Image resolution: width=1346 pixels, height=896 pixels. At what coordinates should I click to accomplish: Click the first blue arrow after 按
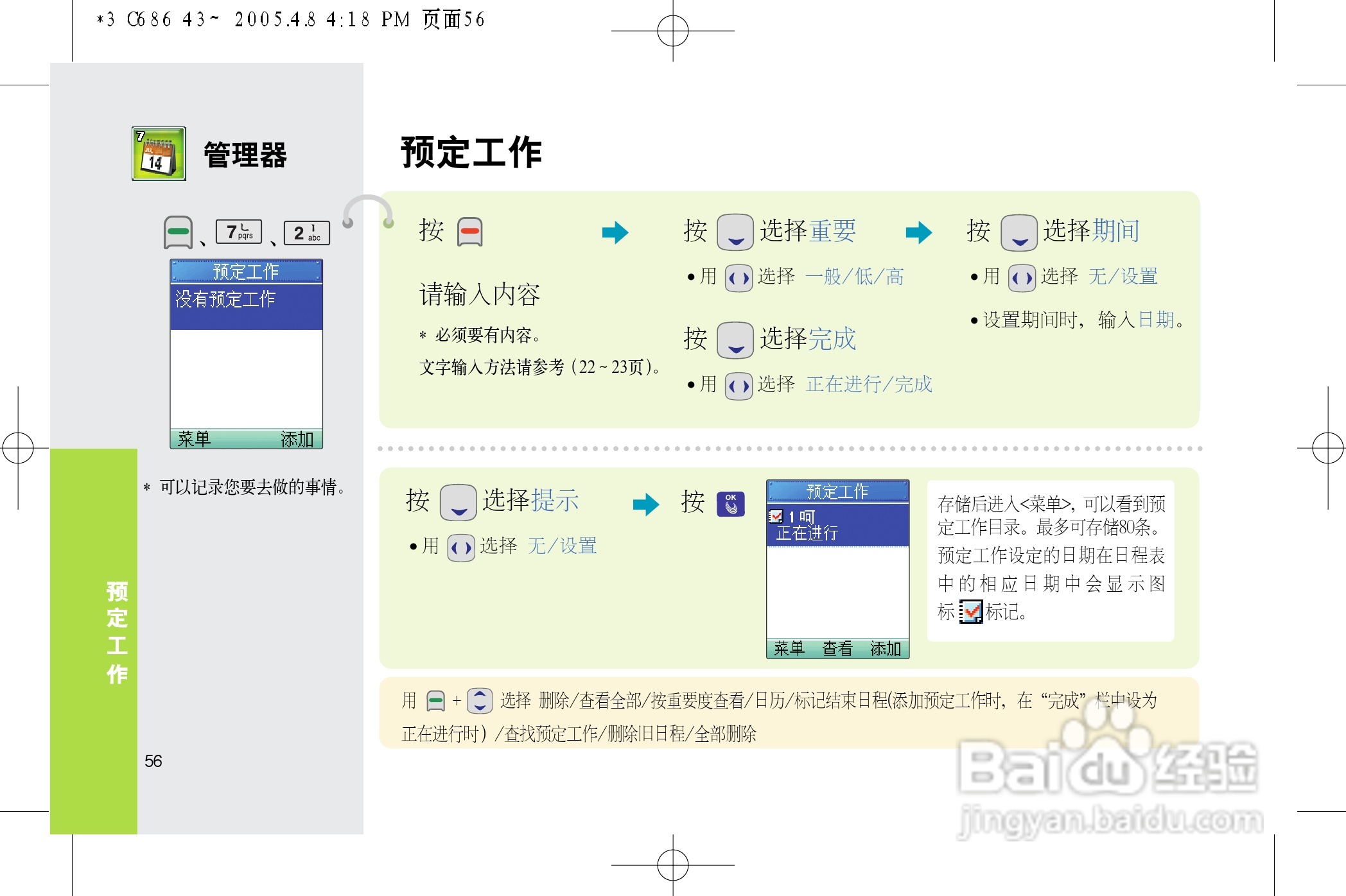coord(615,232)
